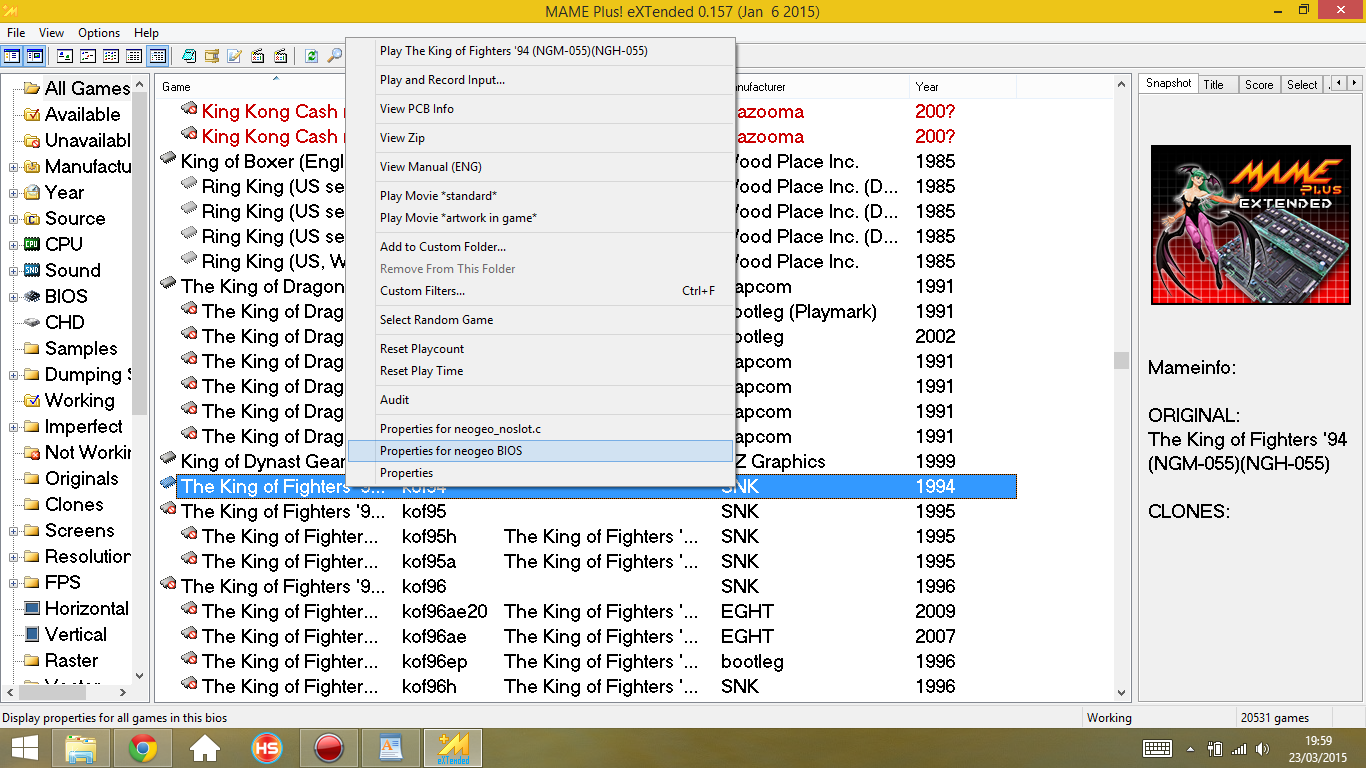
Task: Switch to the Snapshot tab
Action: (x=1168, y=84)
